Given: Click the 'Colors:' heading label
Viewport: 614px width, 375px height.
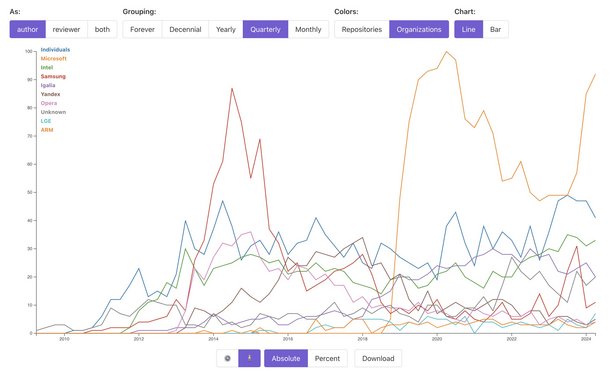Looking at the screenshot, I should click(346, 12).
